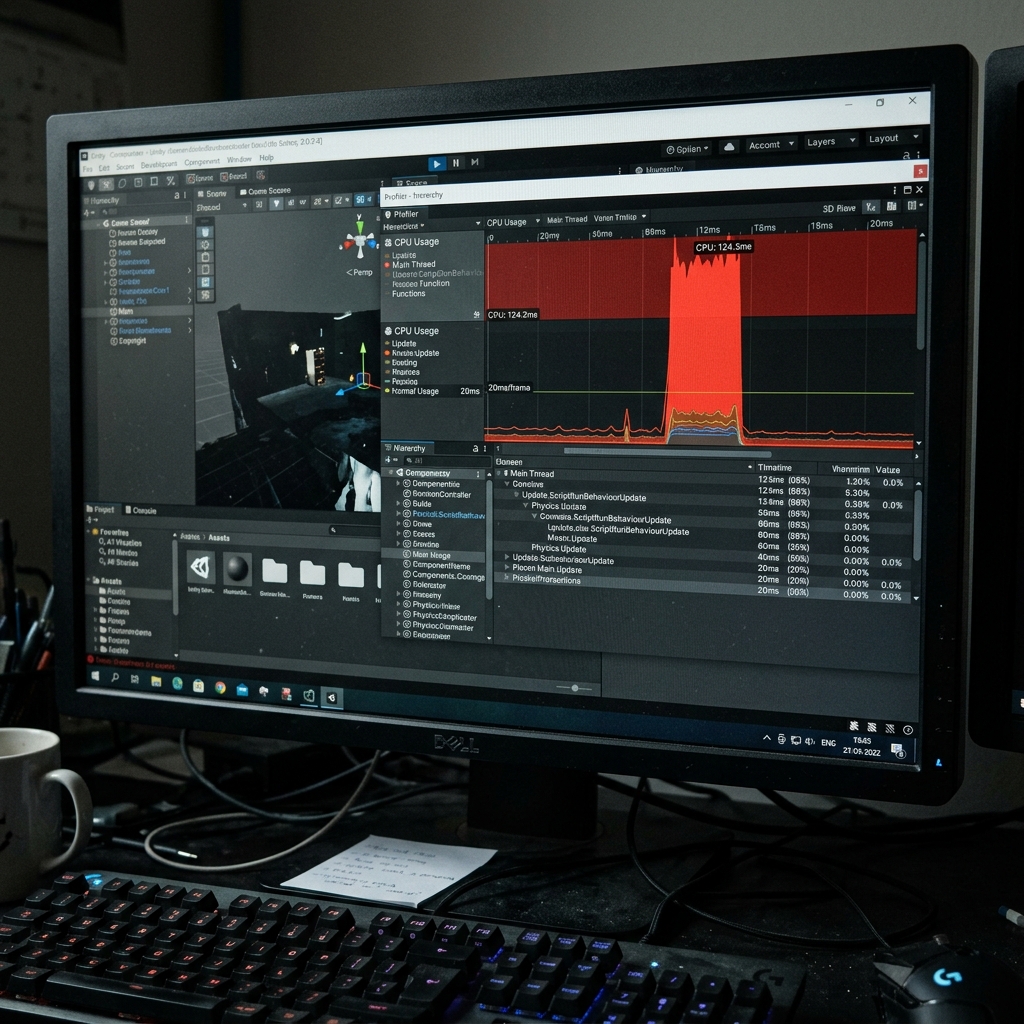Screen dimensions: 1024x1024
Task: Select the last scene overlay tool icon
Action: coord(206,295)
